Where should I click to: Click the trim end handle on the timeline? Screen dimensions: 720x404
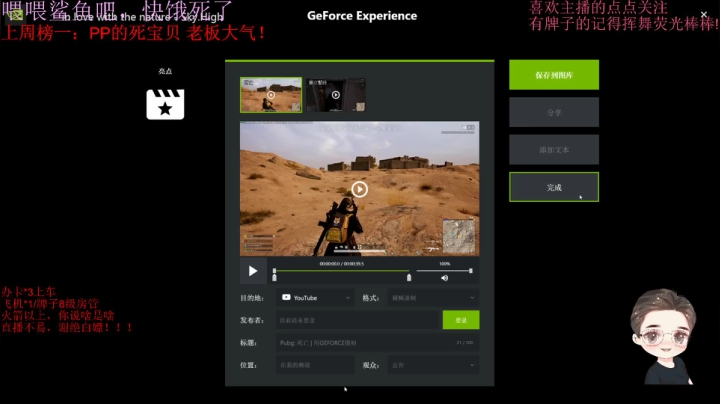[409, 278]
